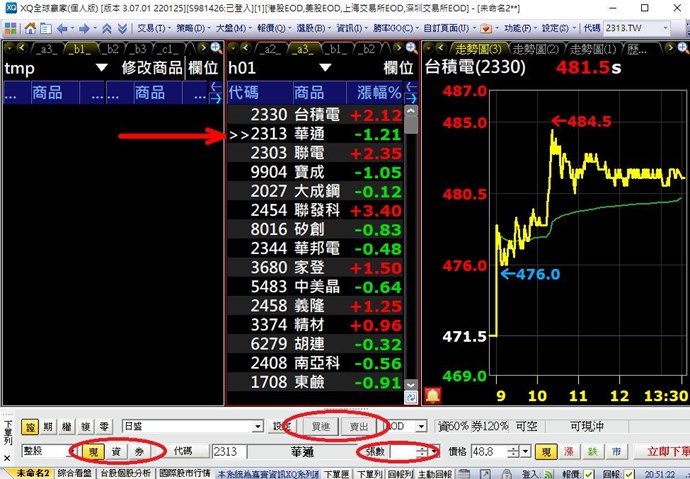
Task: Click the h01 list scrollbar thumb
Action: click(411, 125)
